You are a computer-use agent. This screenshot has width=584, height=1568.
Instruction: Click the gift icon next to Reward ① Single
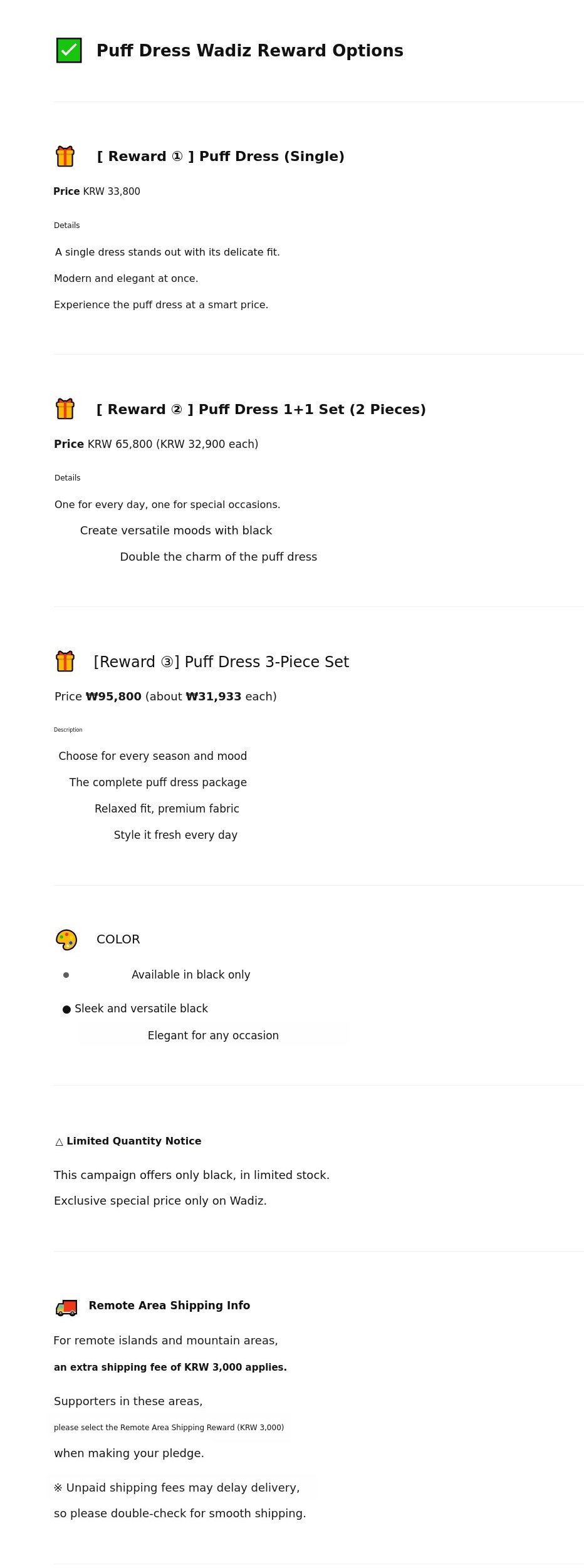pos(65,156)
